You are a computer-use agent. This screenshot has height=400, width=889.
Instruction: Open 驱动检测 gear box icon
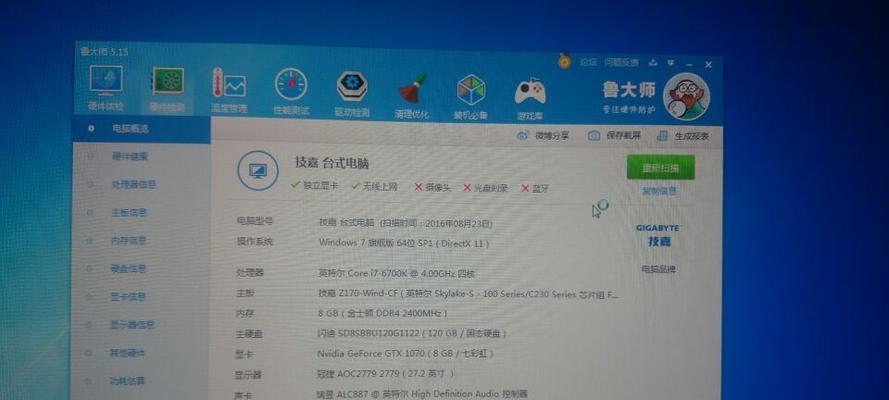pos(352,87)
